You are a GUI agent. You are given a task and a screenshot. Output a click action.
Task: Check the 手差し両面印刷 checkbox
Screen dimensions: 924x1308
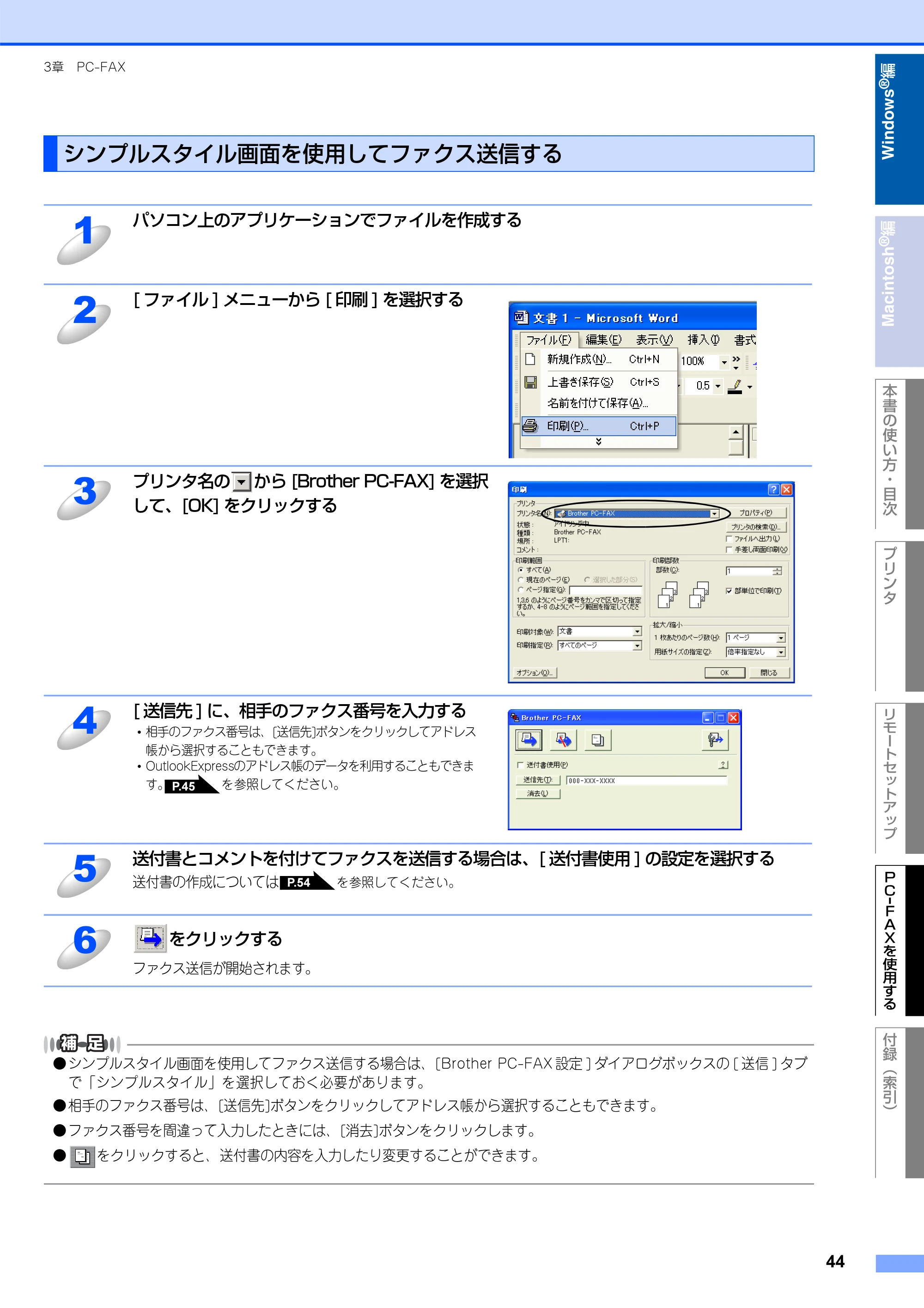729,550
